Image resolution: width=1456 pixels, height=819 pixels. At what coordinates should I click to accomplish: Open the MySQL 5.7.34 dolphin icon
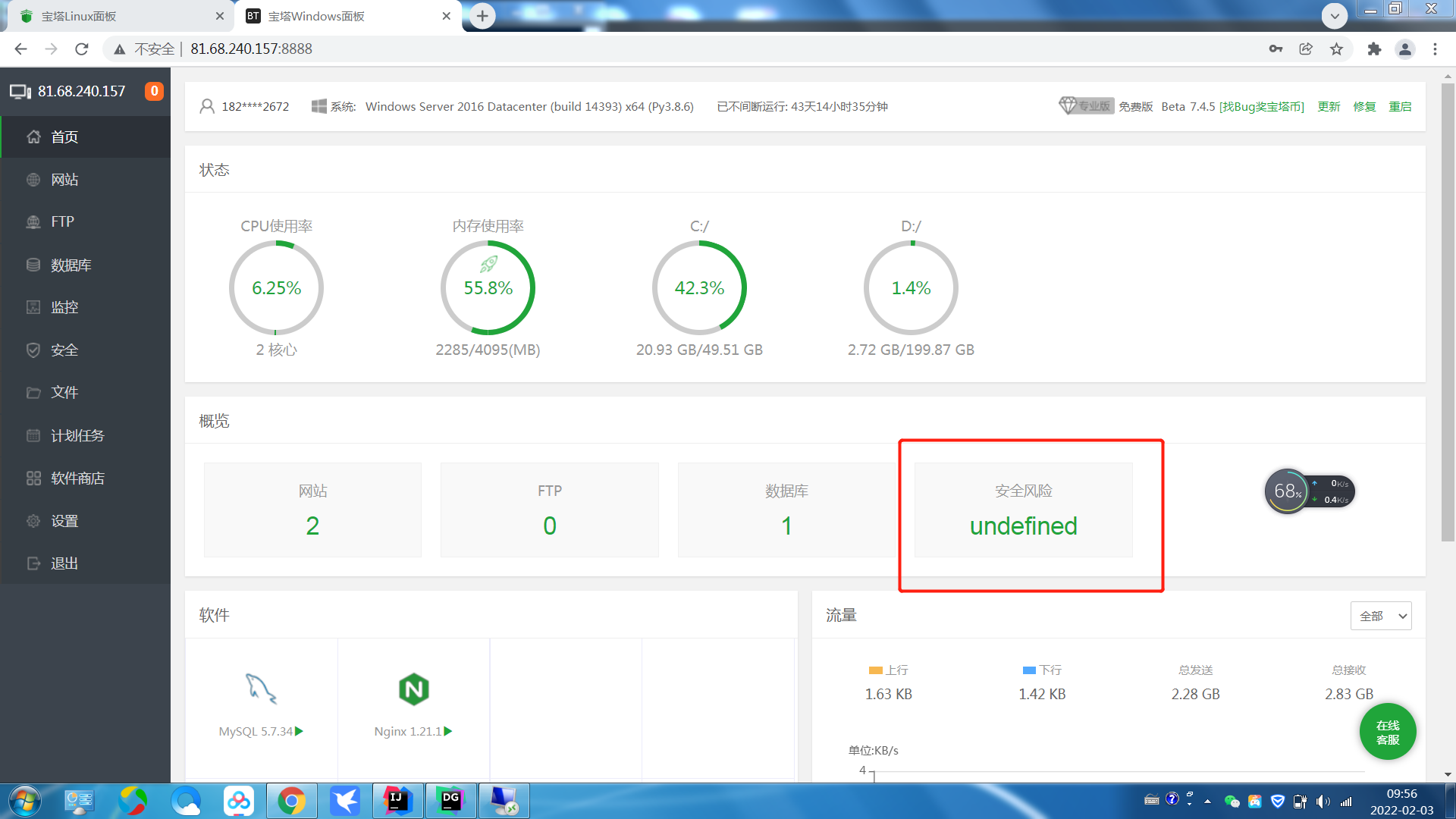(x=261, y=689)
